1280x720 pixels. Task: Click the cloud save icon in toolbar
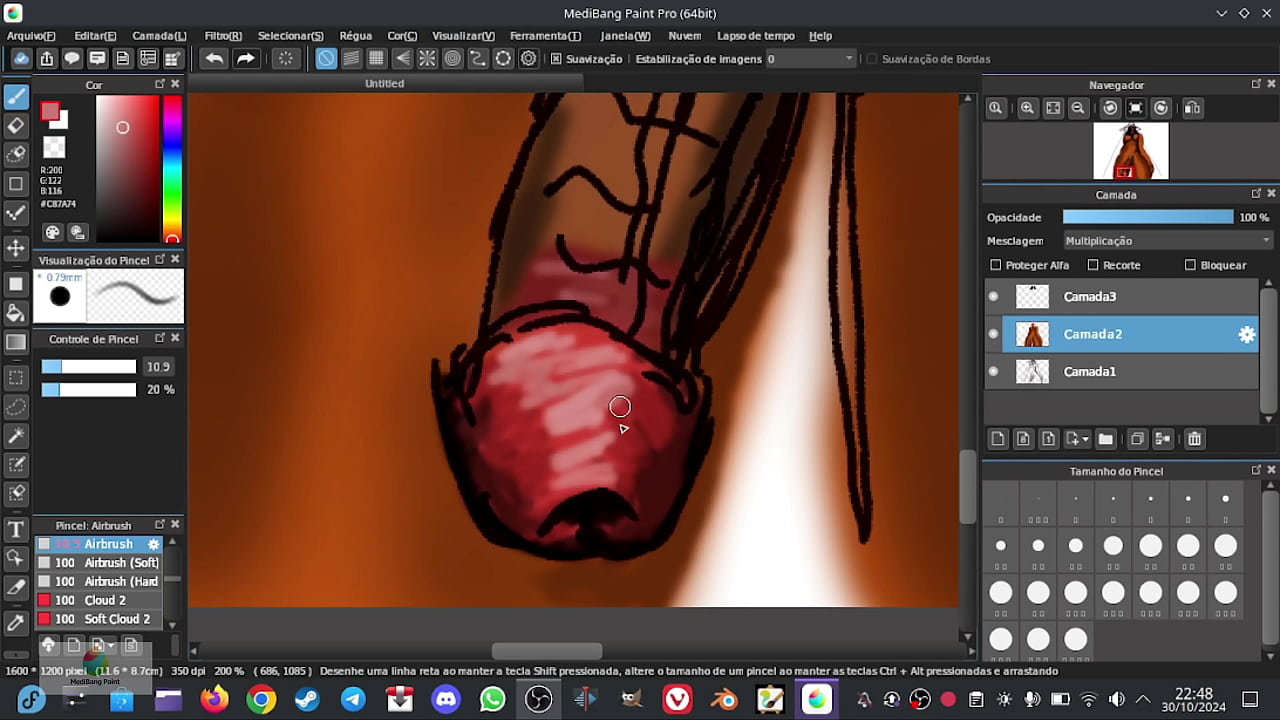pos(21,59)
